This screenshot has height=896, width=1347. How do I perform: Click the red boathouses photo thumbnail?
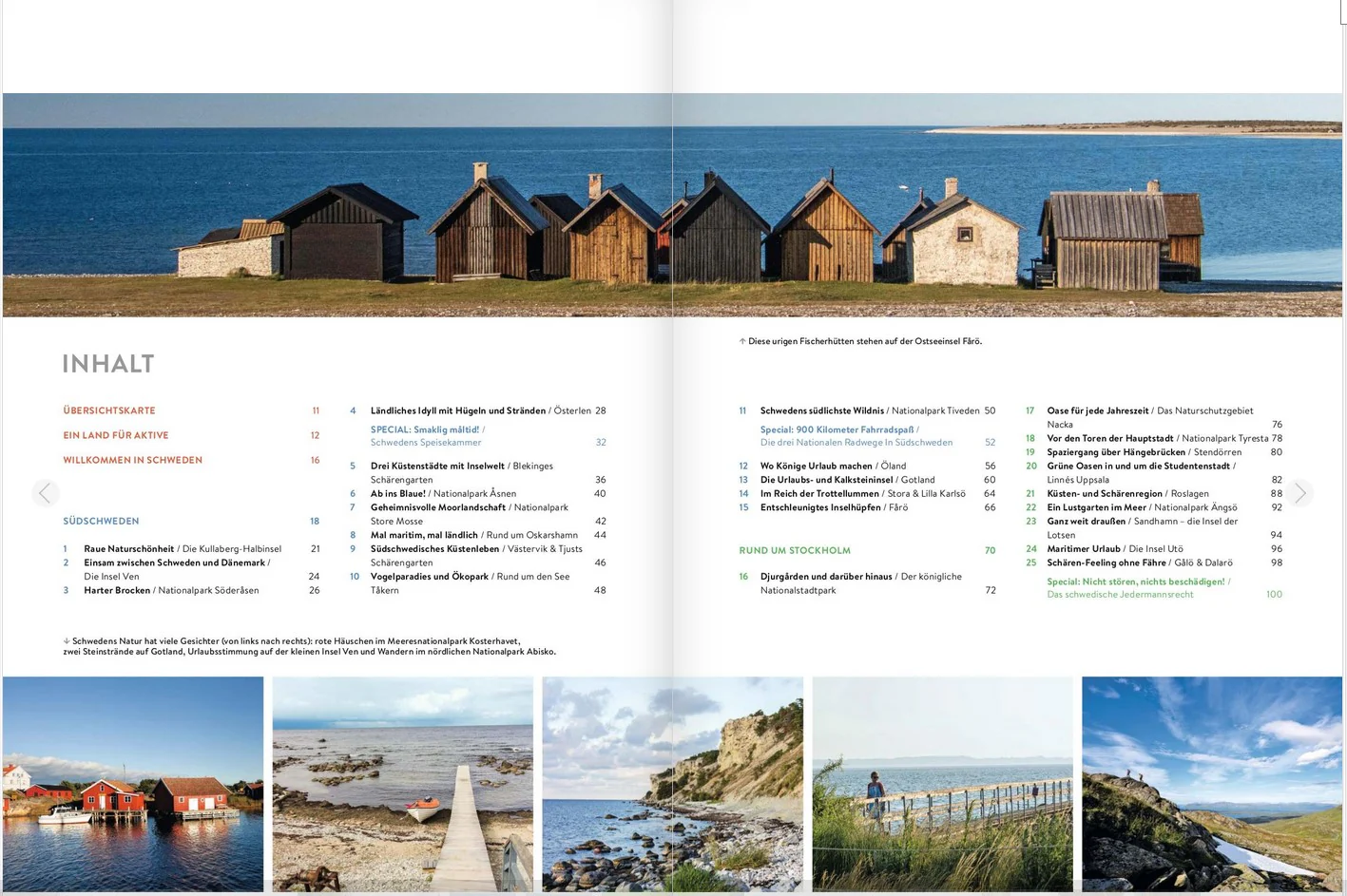(x=133, y=784)
